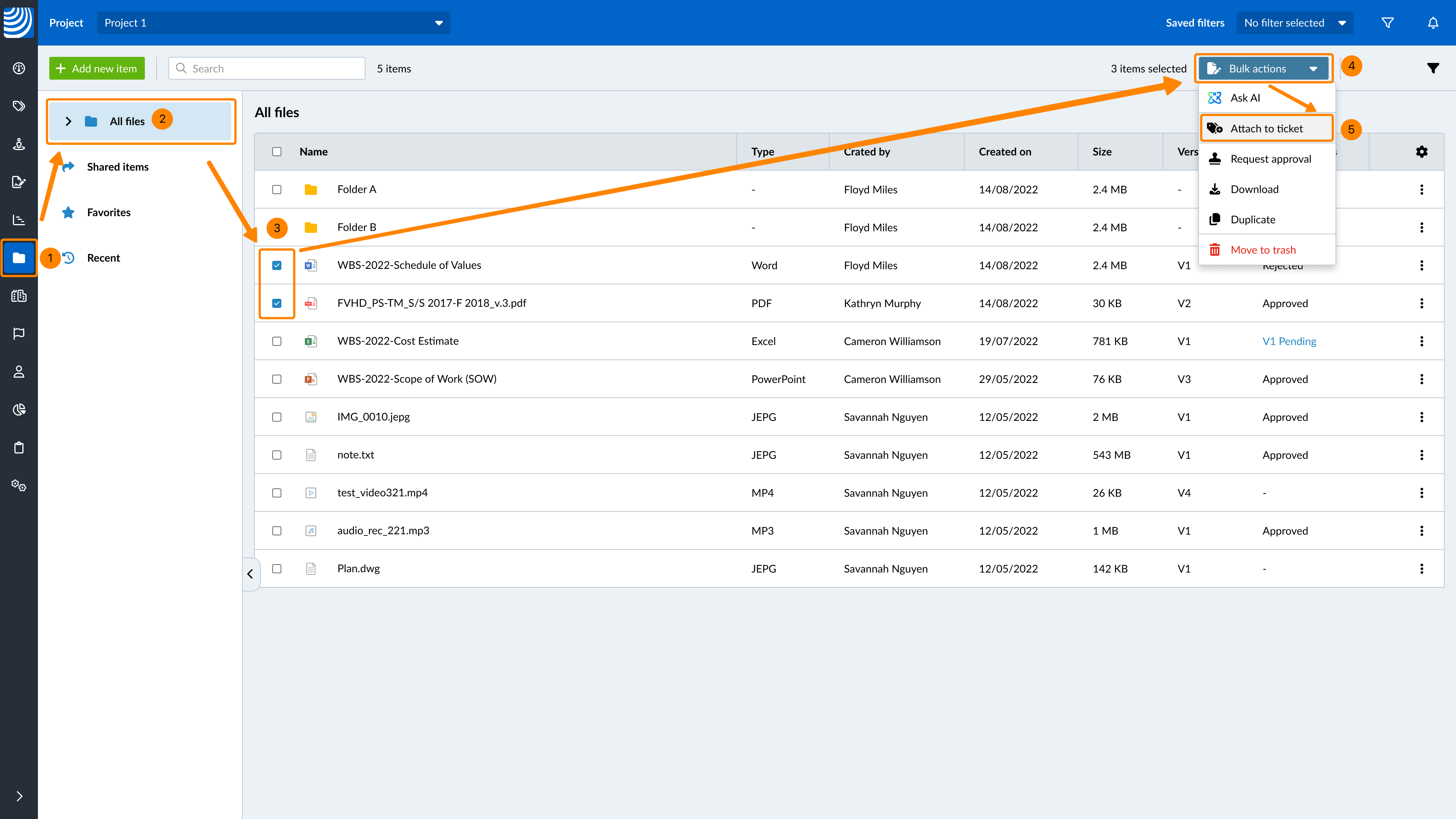This screenshot has height=819, width=1456.
Task: Open the tags icon in left sidebar
Action: coord(19,106)
